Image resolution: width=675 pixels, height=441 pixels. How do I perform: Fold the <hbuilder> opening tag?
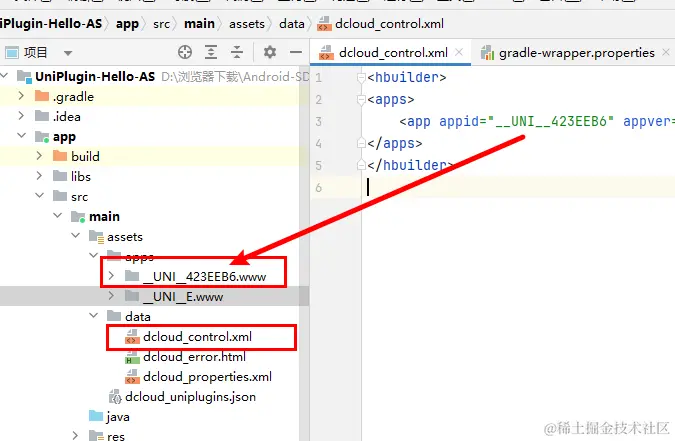[361, 77]
